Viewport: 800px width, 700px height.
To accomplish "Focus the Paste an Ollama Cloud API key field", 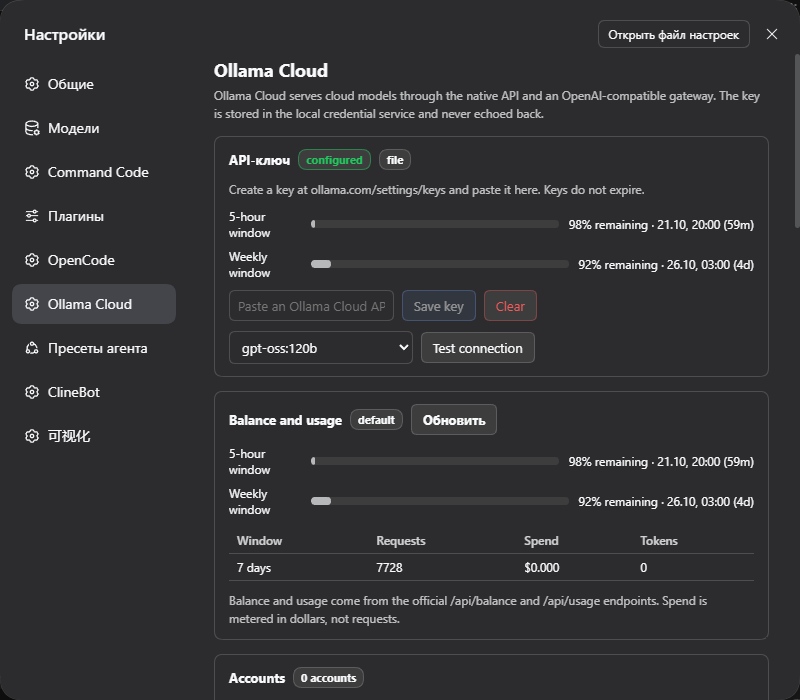I will pyautogui.click(x=311, y=306).
